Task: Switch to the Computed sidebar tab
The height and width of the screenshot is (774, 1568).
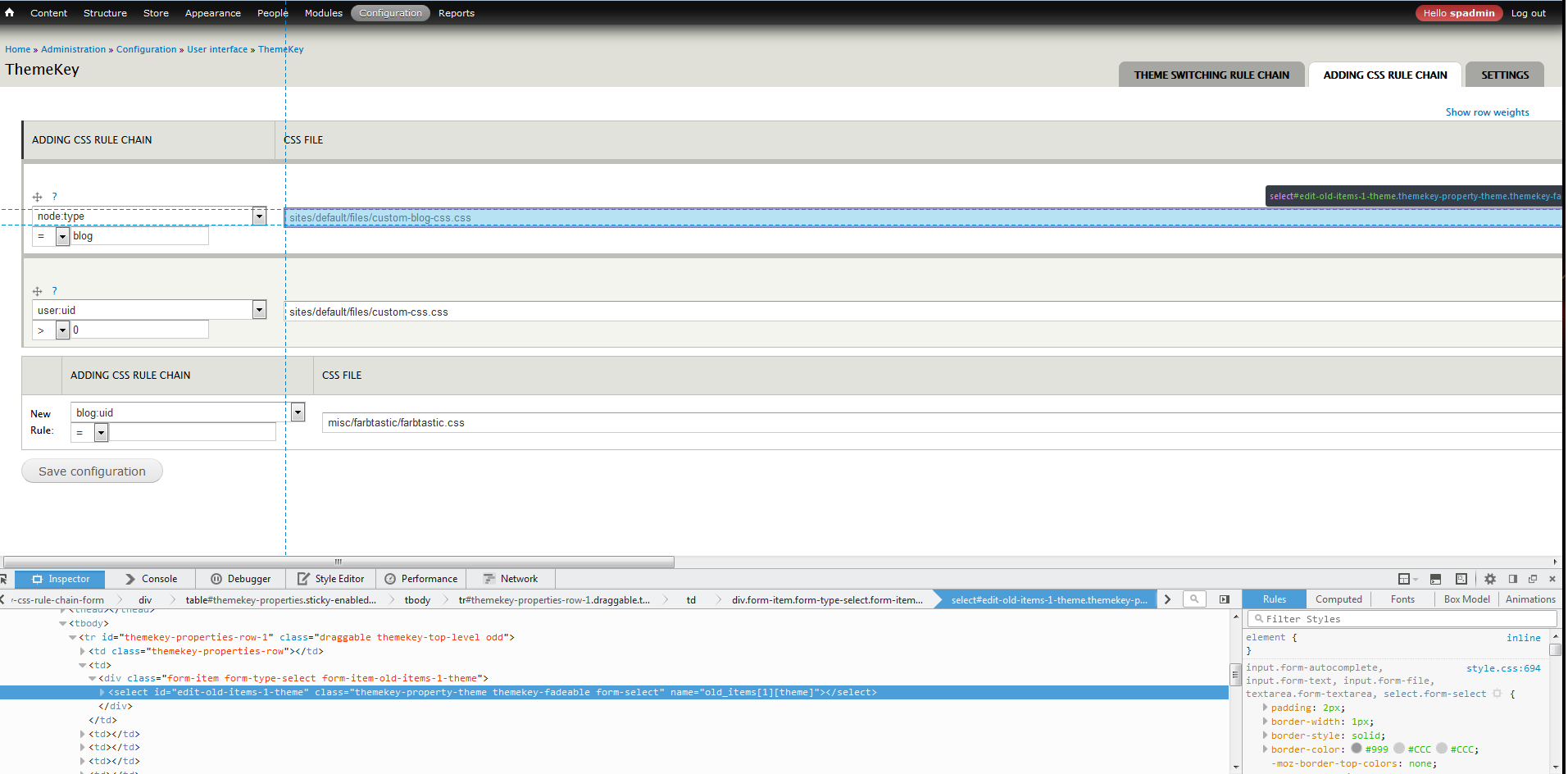Action: click(x=1338, y=599)
